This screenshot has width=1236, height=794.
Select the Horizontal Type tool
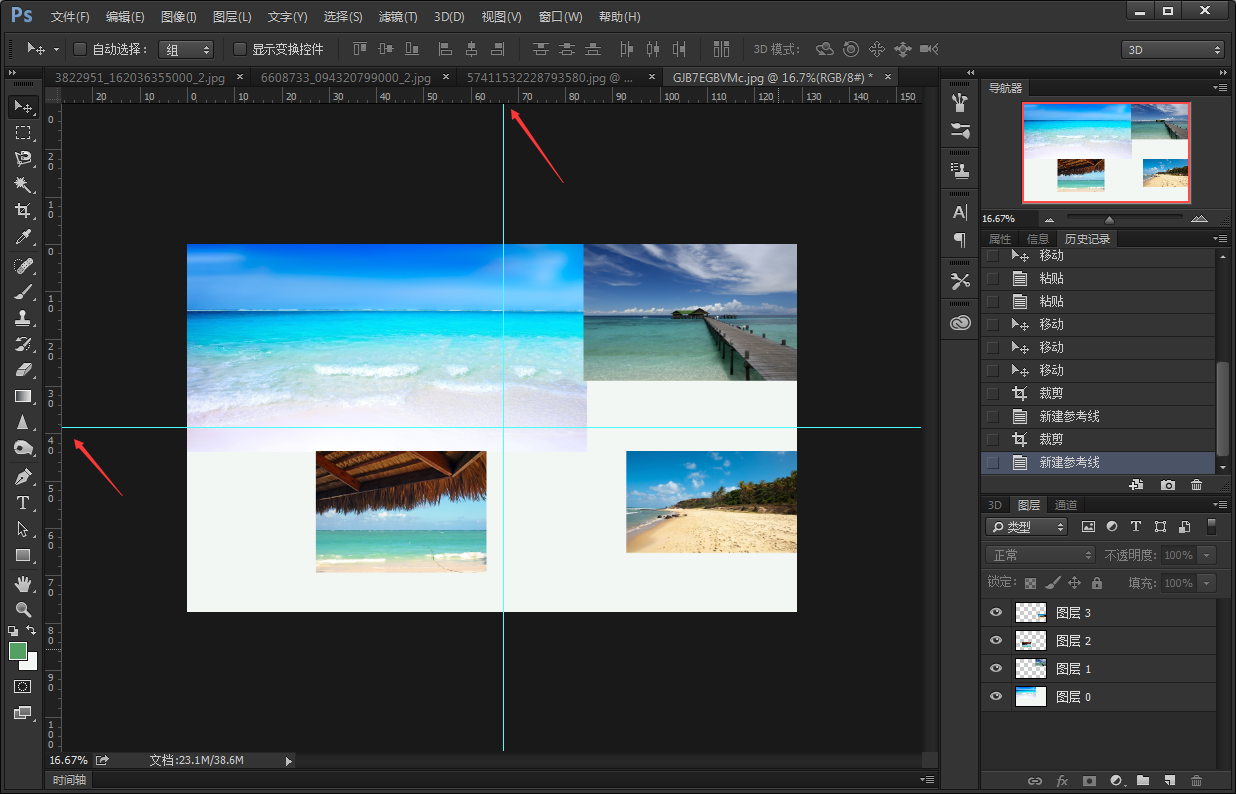(x=22, y=503)
